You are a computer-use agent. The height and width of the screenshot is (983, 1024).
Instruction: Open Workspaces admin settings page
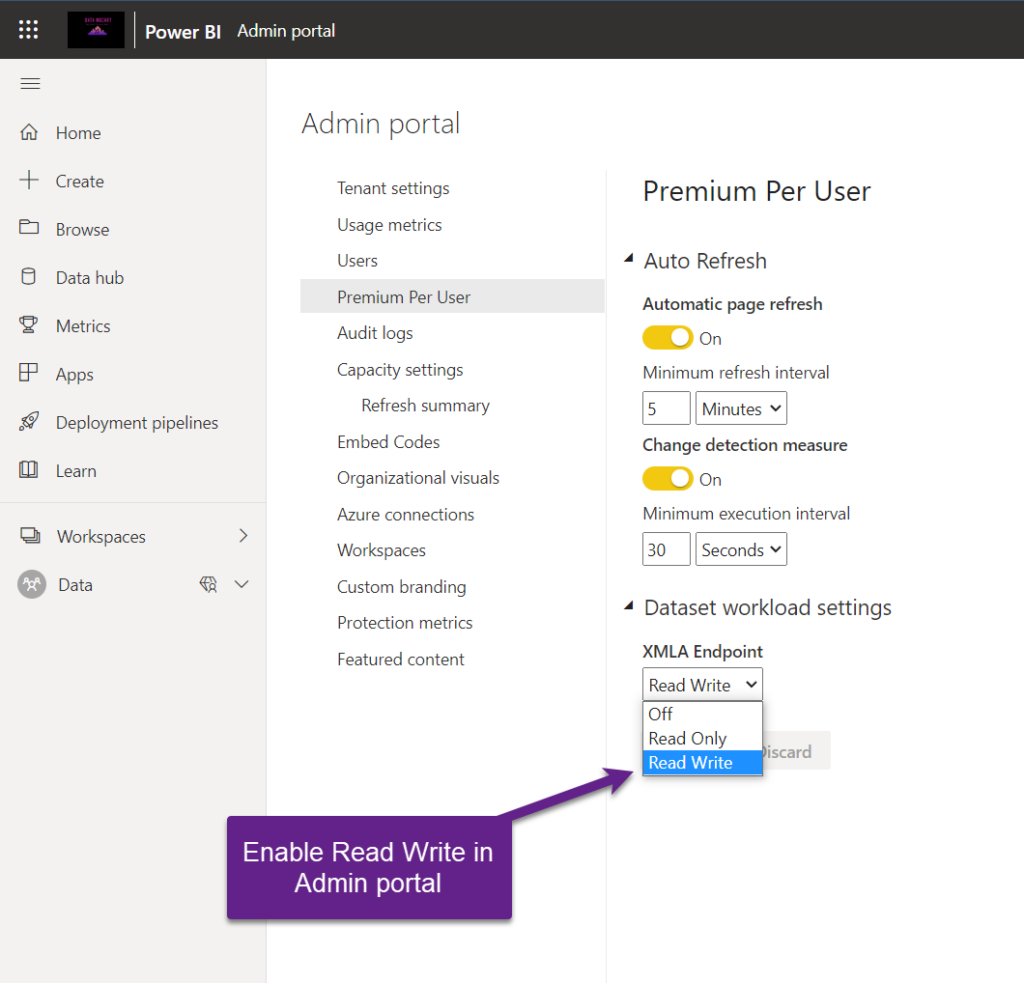[381, 551]
